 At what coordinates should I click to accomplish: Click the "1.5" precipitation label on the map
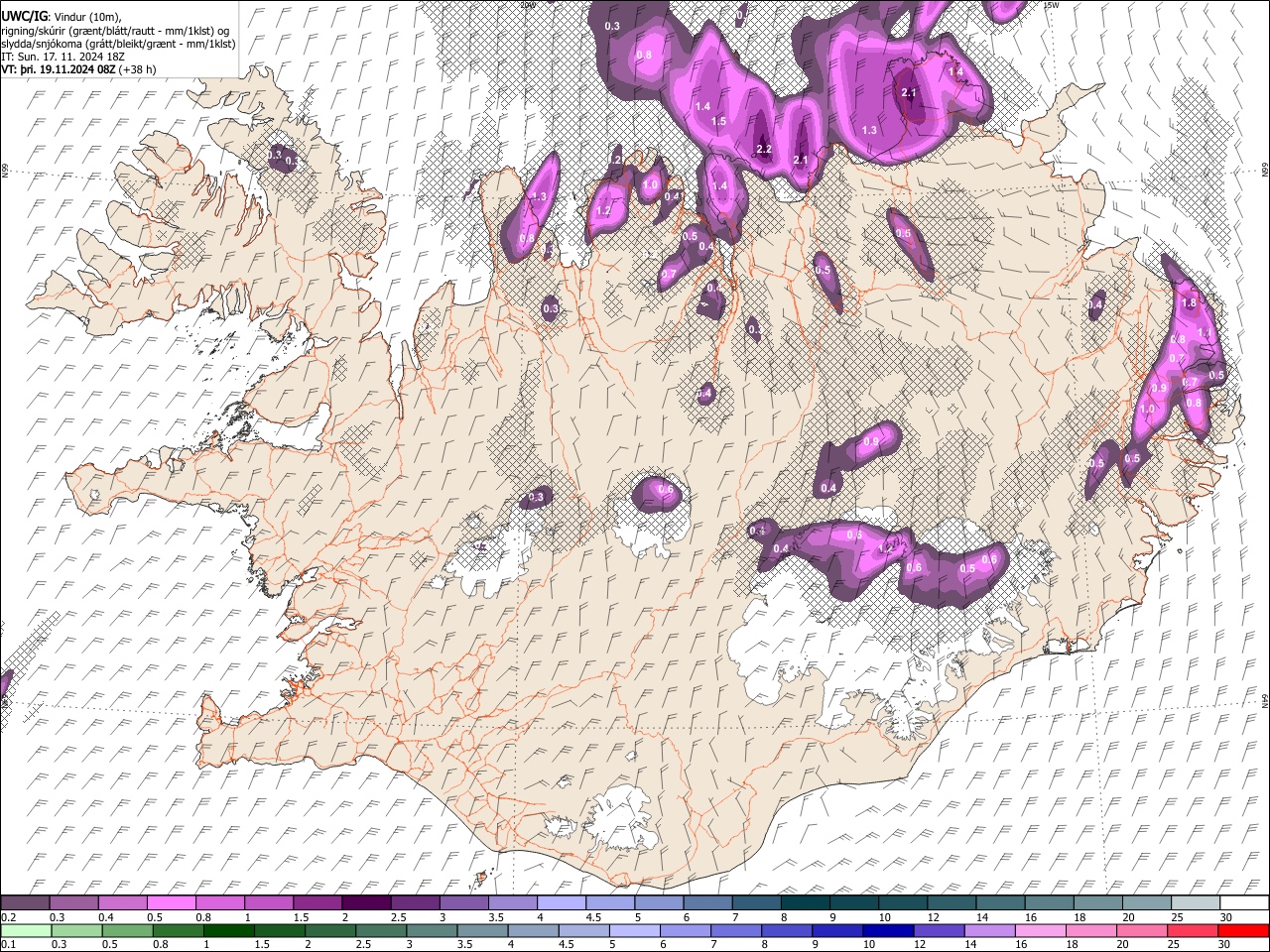click(x=719, y=121)
